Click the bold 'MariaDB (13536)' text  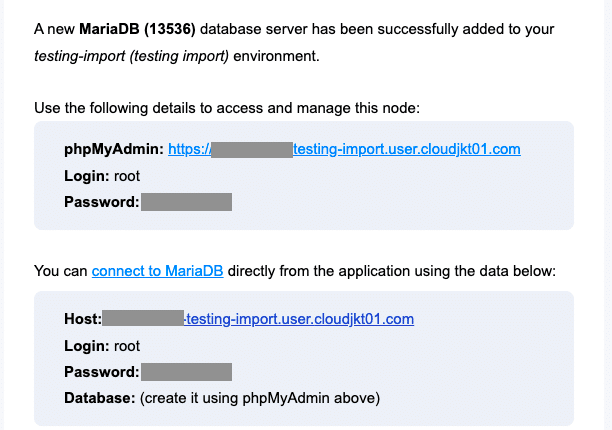[137, 29]
